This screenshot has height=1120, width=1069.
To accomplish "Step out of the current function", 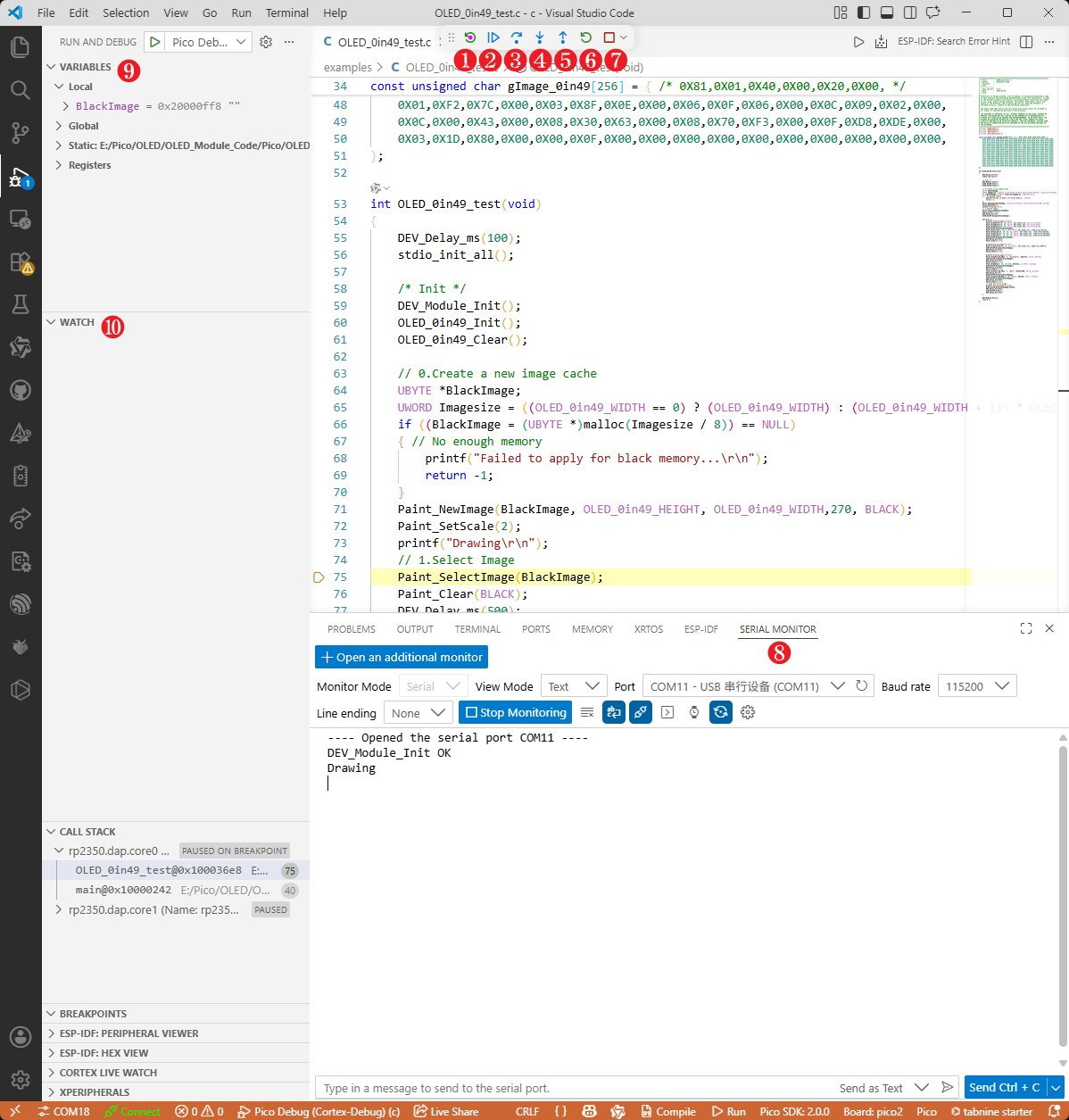I will [x=563, y=37].
